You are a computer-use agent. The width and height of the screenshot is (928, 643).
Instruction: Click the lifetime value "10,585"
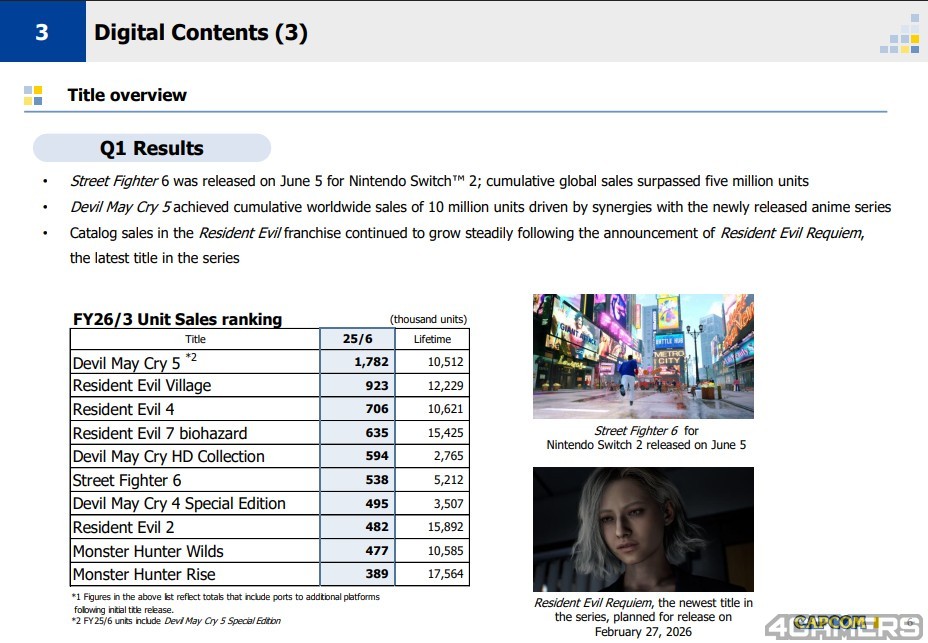pos(446,551)
